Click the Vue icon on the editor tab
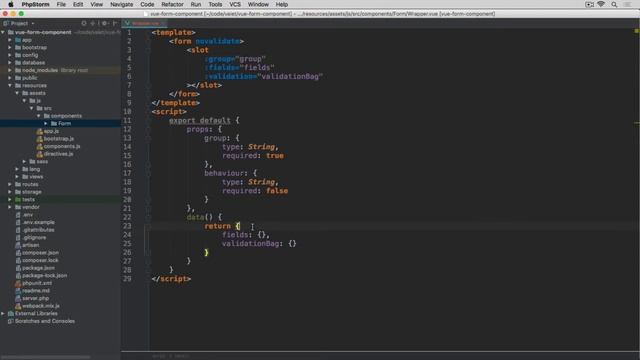Screen dimensions: 640x360 pyautogui.click(x=127, y=23)
